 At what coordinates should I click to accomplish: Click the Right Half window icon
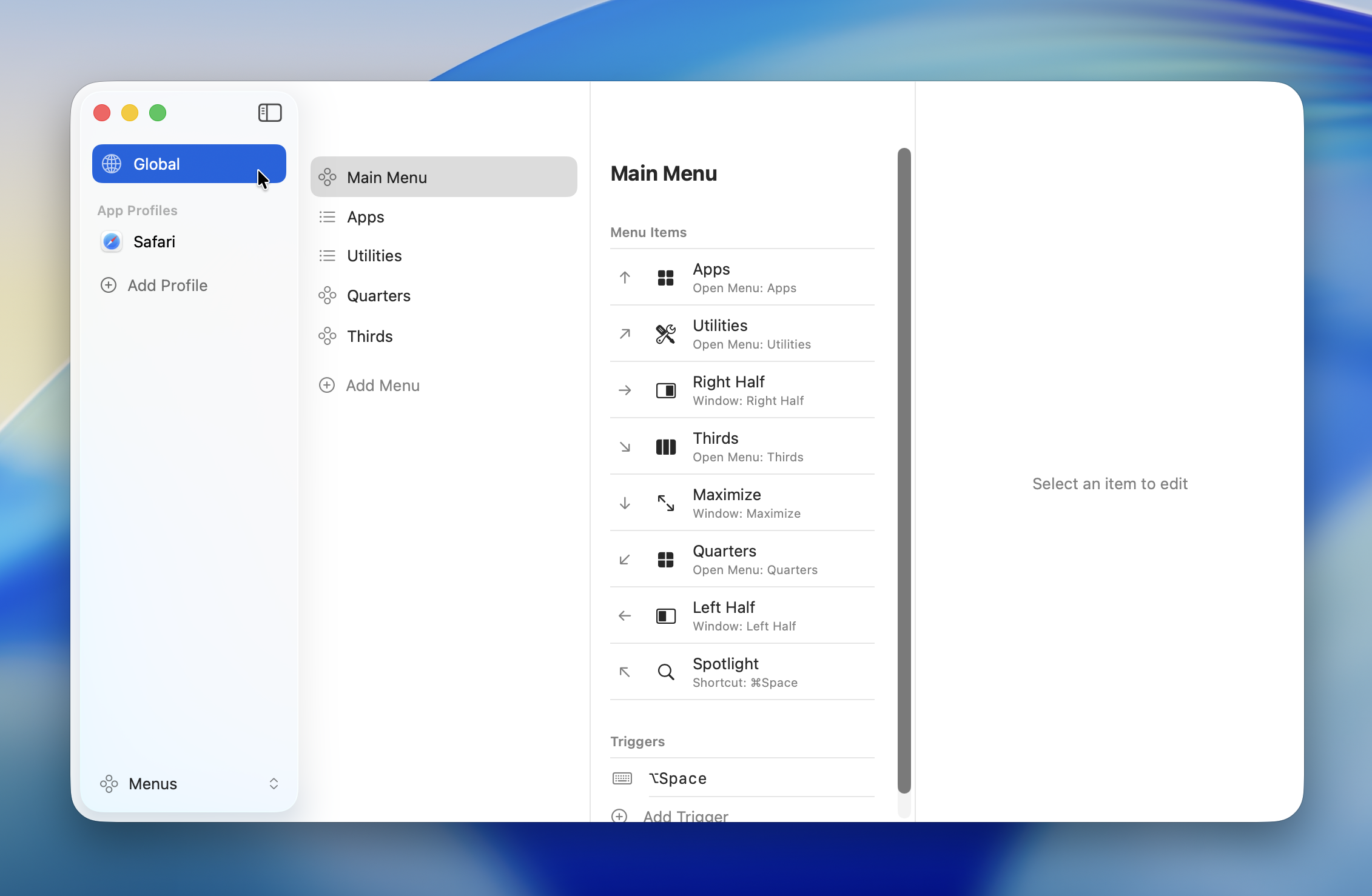coord(665,390)
